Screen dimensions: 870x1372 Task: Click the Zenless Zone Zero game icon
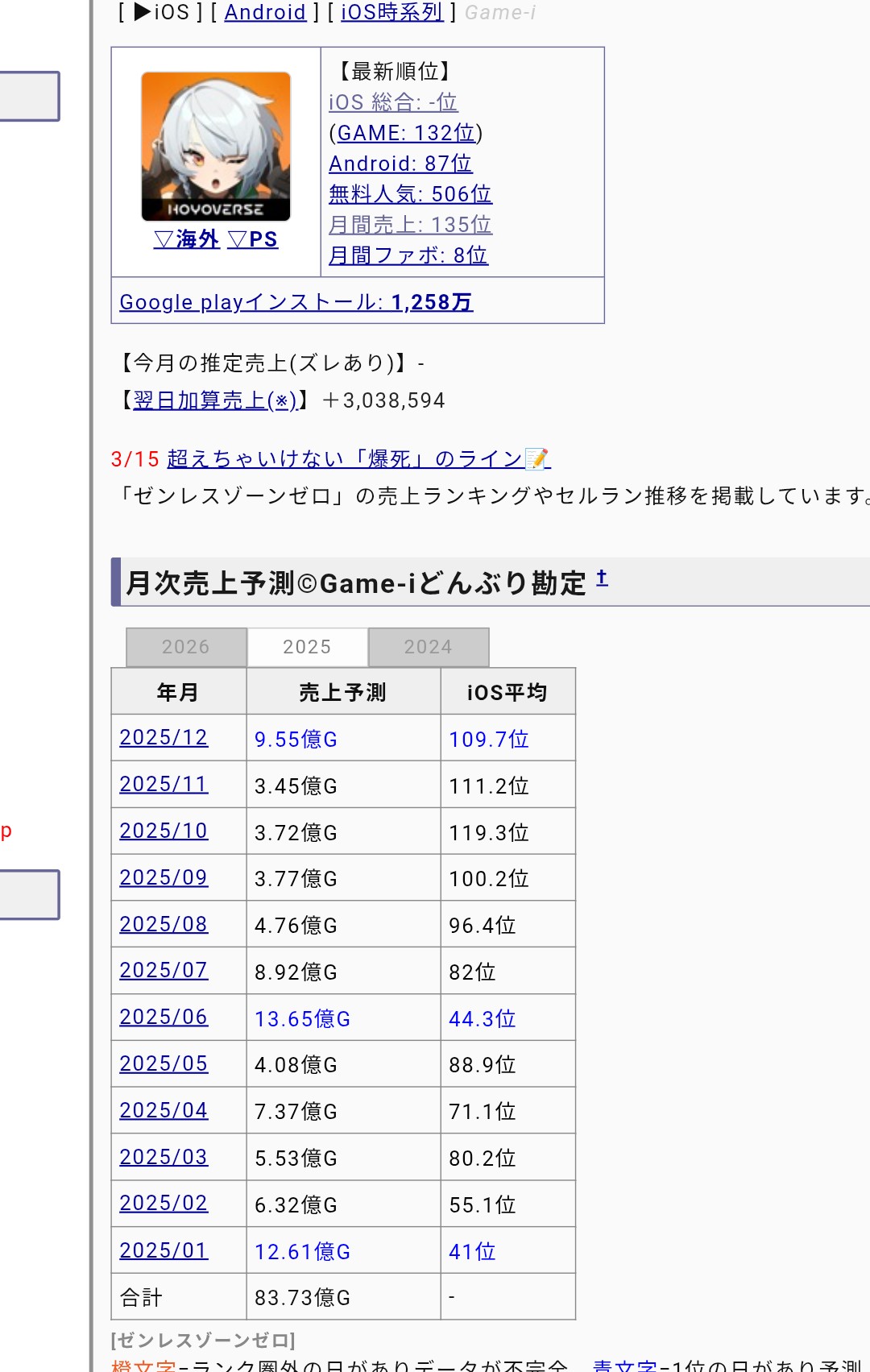216,147
